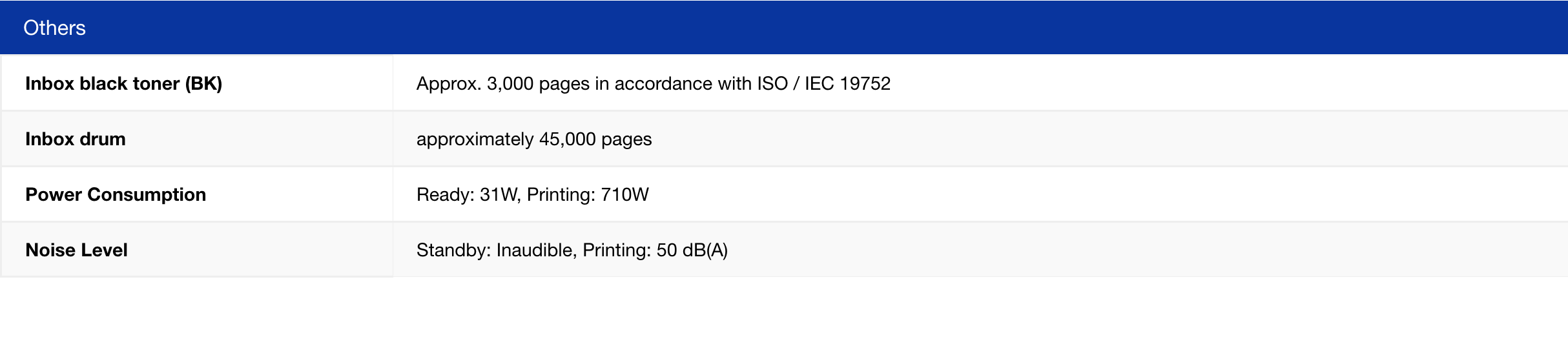The image size is (1568, 337).
Task: Click the word 'Consumption' in the label column
Action: coord(147,194)
